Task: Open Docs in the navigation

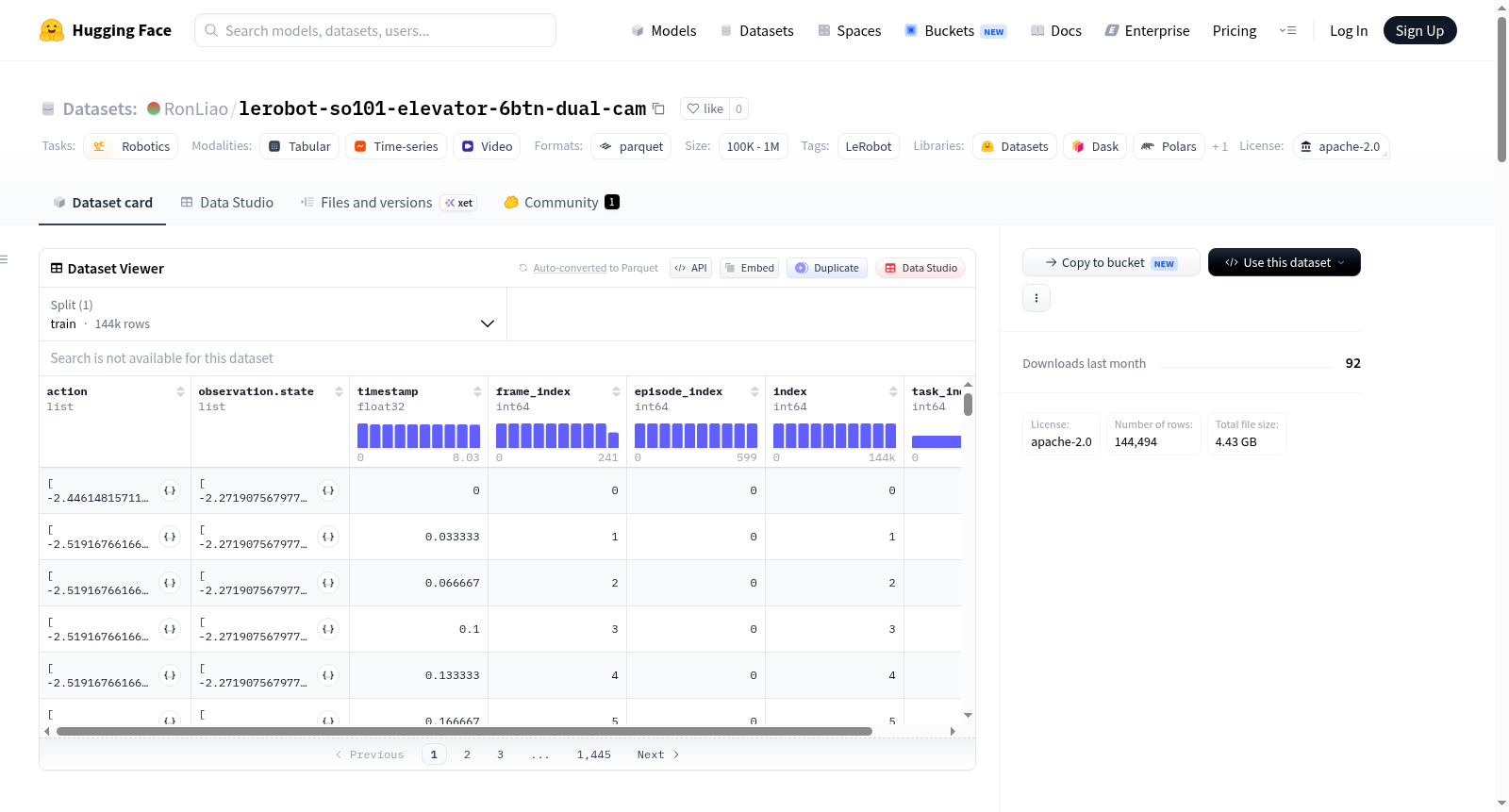Action: tap(1056, 30)
